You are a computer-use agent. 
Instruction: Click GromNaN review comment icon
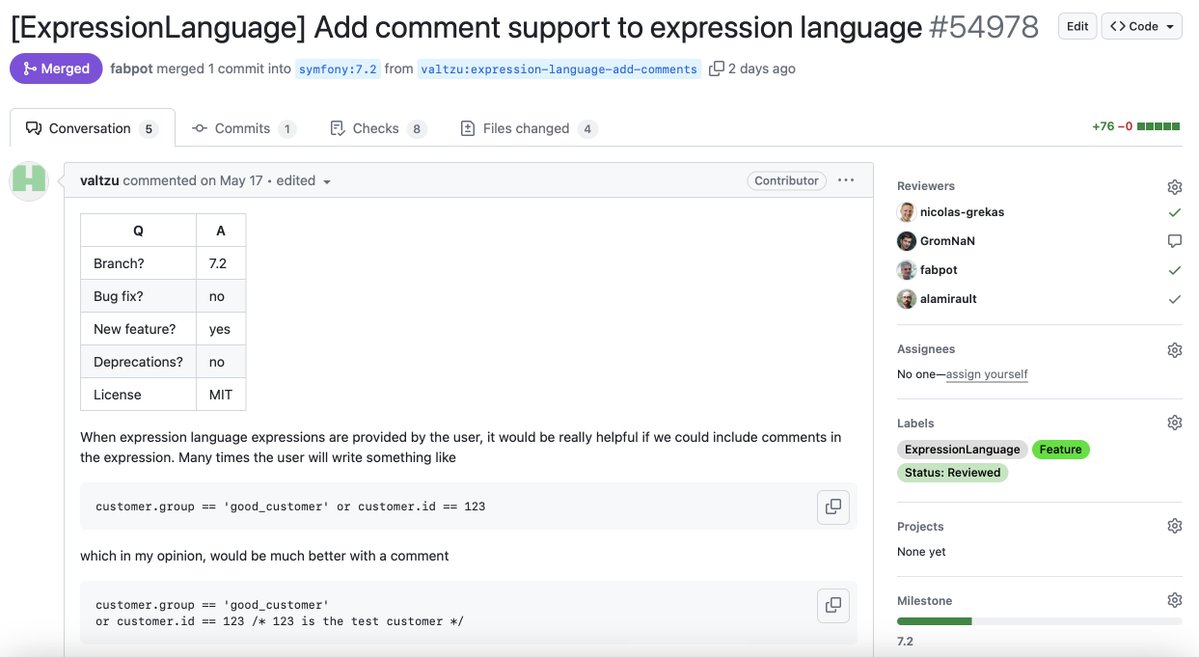[x=1175, y=241]
